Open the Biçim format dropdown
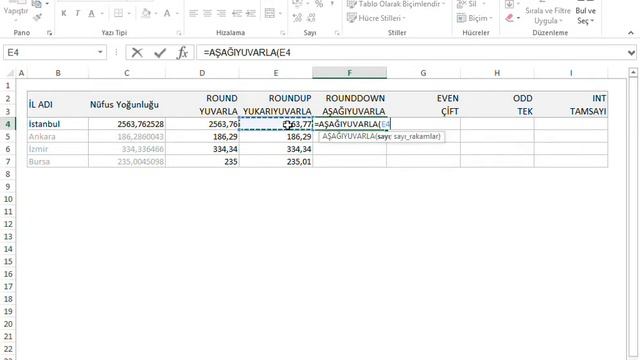This screenshot has height=360, width=640. pyautogui.click(x=475, y=18)
